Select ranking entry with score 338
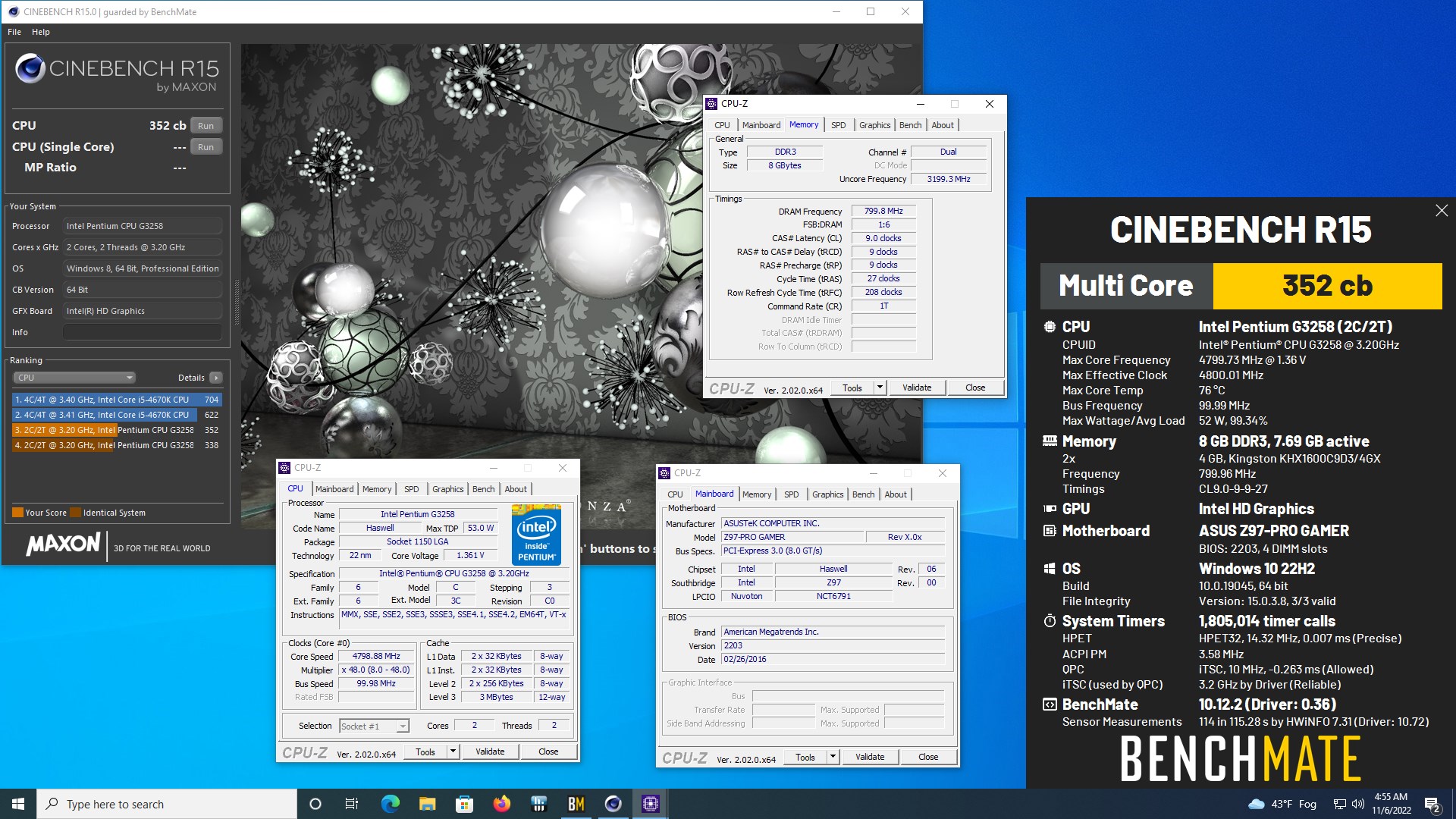 [x=118, y=445]
